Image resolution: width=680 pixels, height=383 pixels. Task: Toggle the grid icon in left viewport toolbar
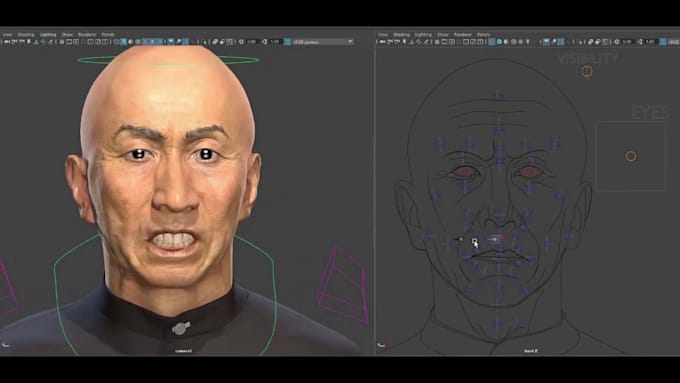pos(62,42)
